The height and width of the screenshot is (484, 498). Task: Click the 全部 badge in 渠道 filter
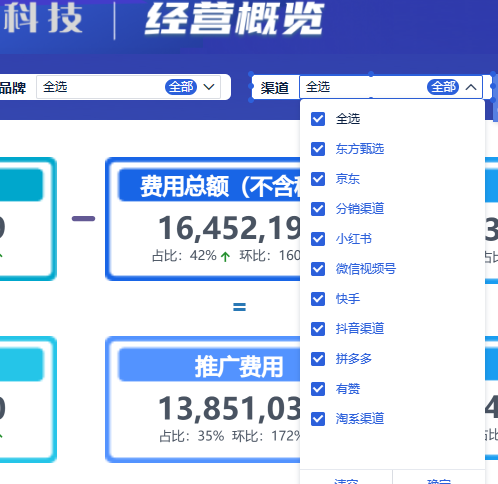click(443, 87)
